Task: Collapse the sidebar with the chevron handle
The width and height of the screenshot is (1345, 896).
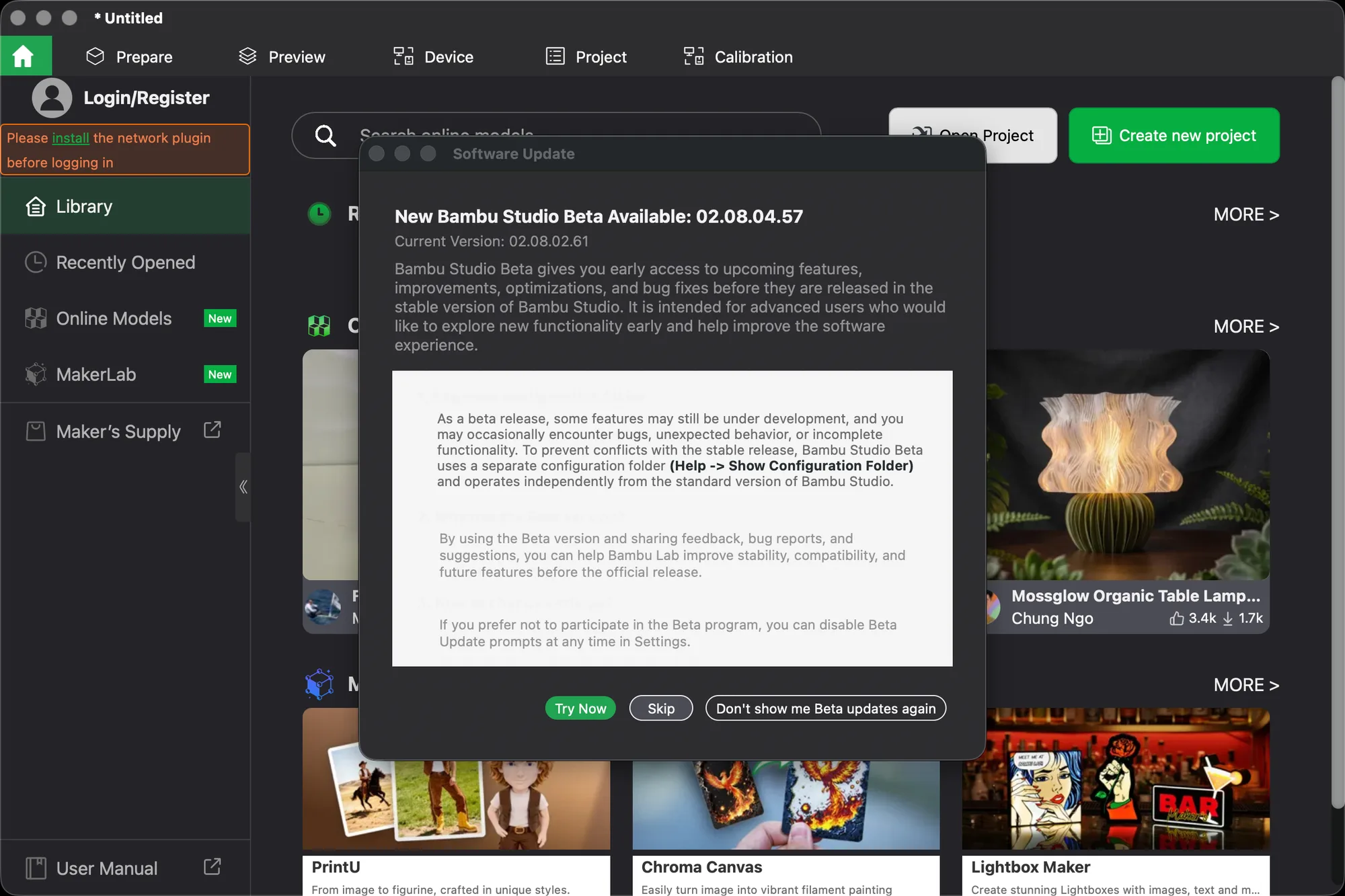Action: (243, 487)
